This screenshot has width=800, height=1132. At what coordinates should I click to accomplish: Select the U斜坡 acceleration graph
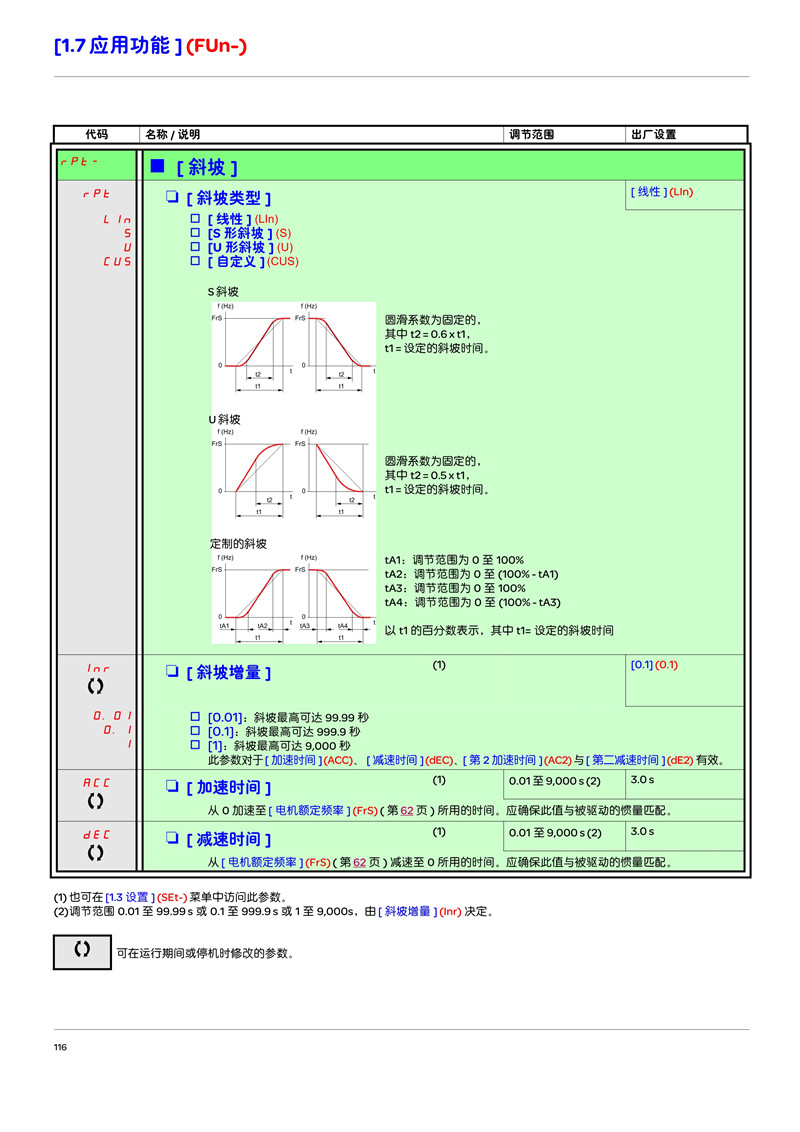pos(253,472)
